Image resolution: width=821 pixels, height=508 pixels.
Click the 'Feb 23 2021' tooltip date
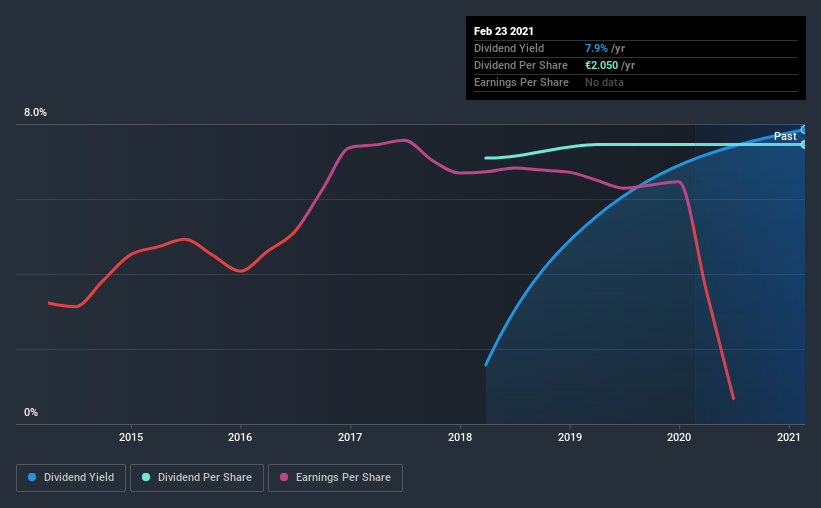504,31
